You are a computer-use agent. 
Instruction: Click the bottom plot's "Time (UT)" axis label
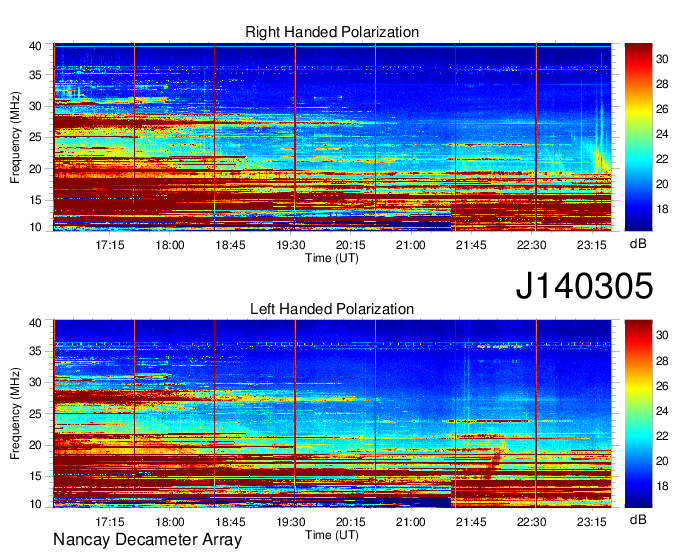point(332,535)
